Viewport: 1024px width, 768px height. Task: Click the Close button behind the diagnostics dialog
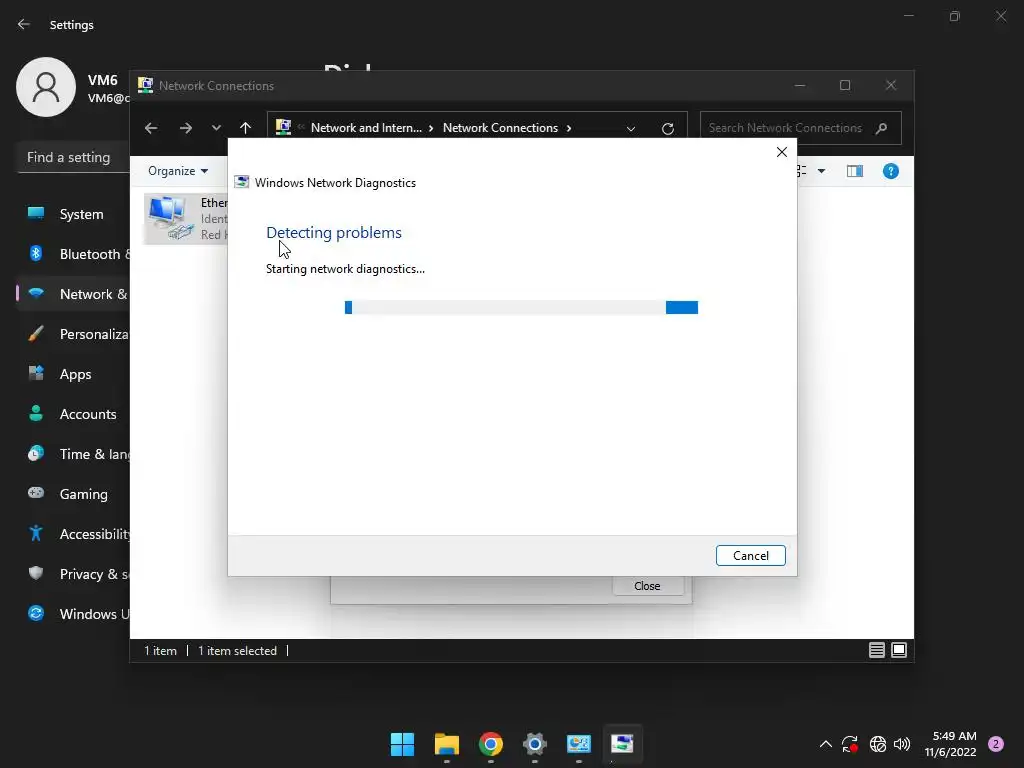[647, 586]
